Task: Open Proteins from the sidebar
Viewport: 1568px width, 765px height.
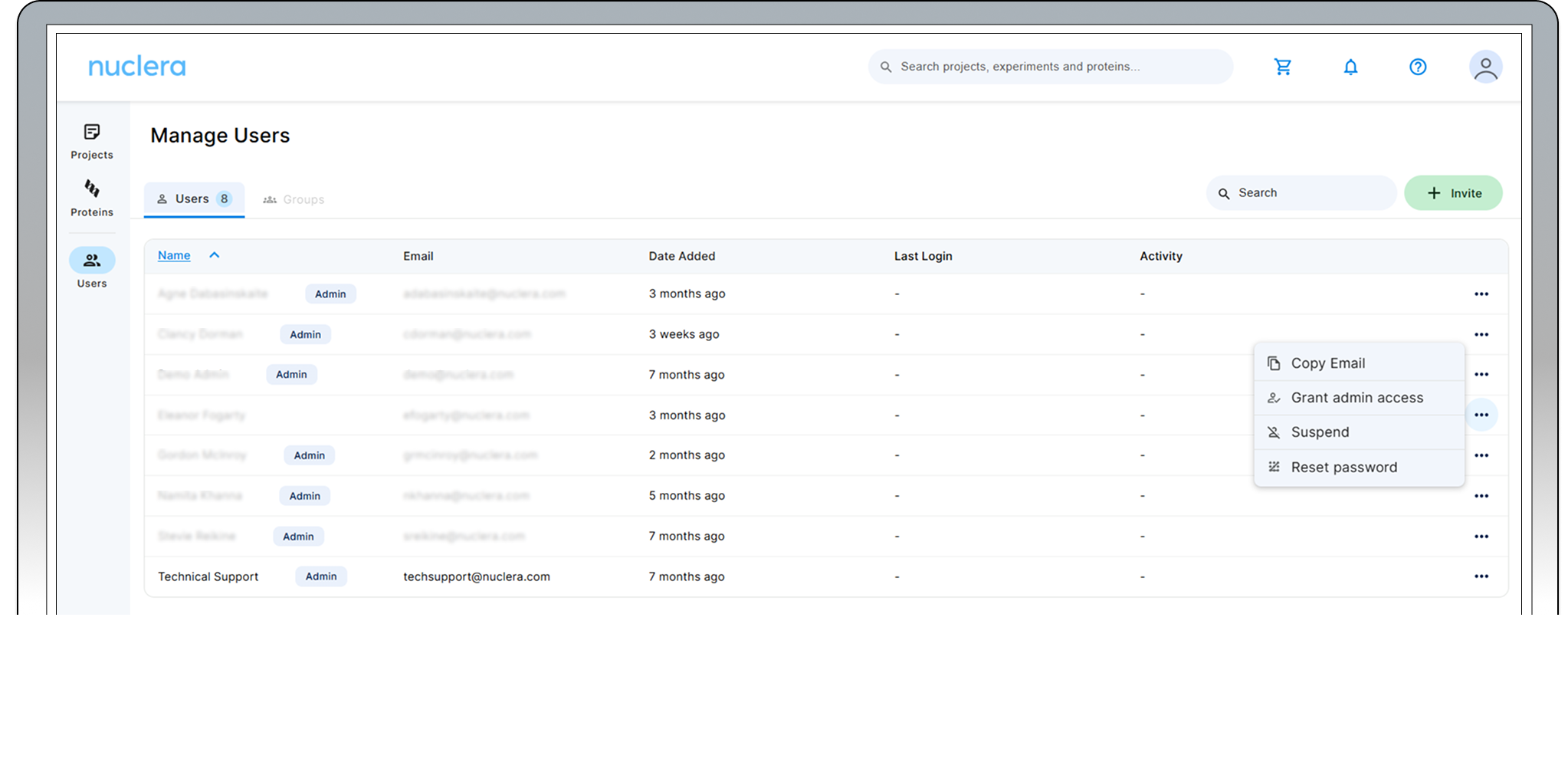Action: pos(92,198)
